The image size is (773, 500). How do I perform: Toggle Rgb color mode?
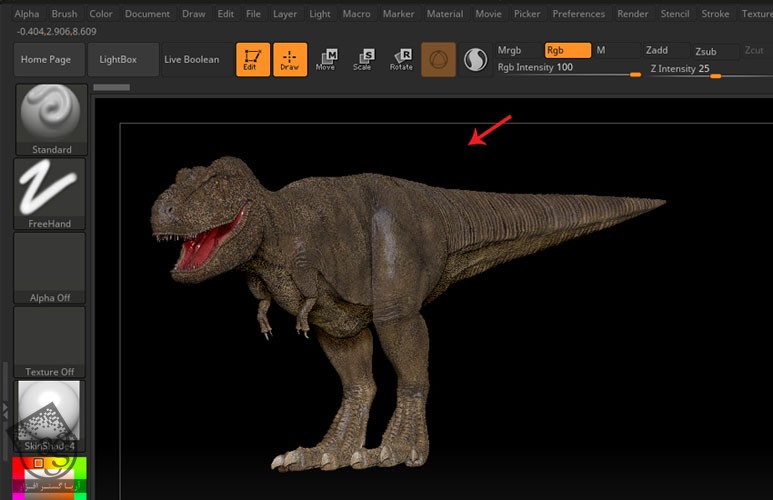point(565,50)
